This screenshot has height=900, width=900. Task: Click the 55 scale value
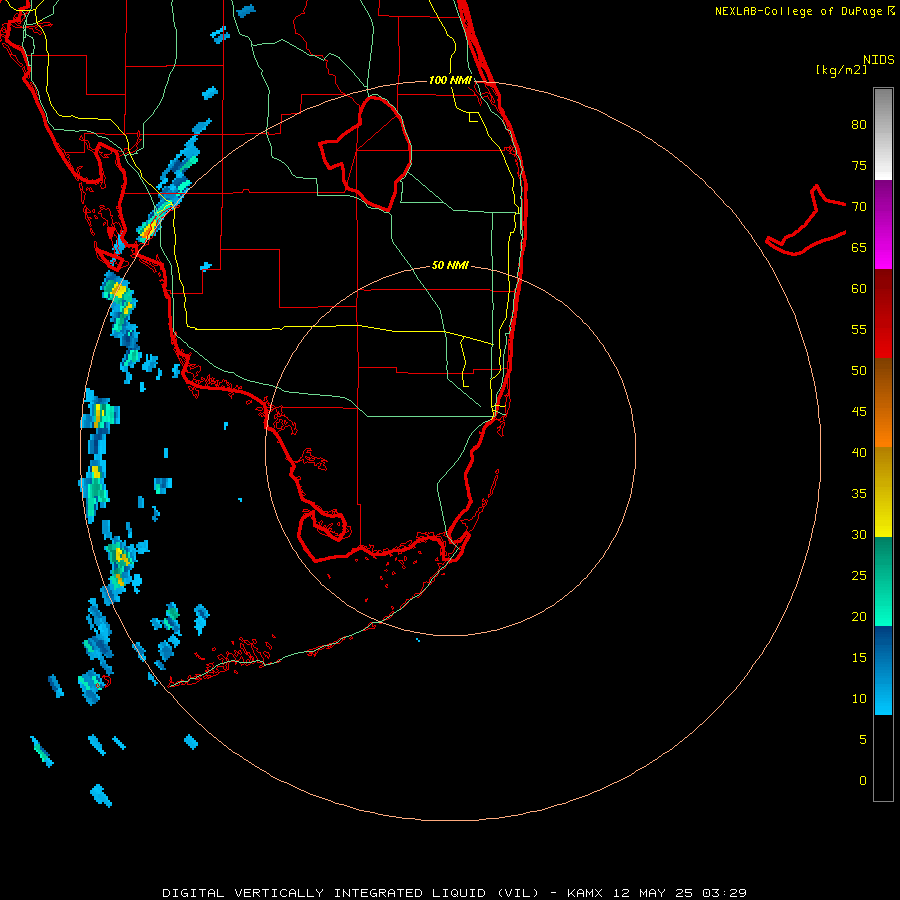click(x=859, y=329)
